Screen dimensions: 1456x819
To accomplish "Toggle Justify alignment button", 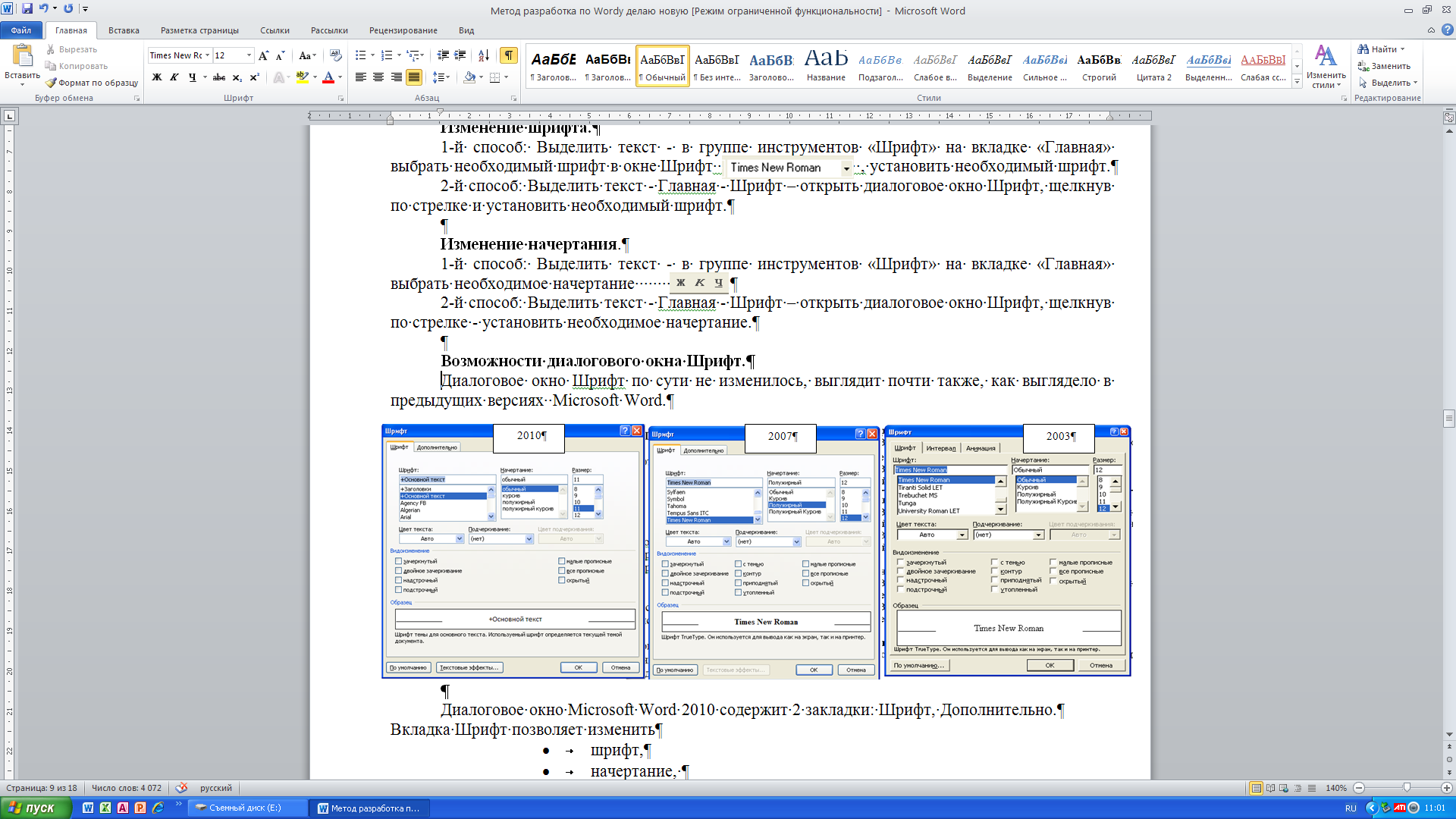I will point(413,77).
